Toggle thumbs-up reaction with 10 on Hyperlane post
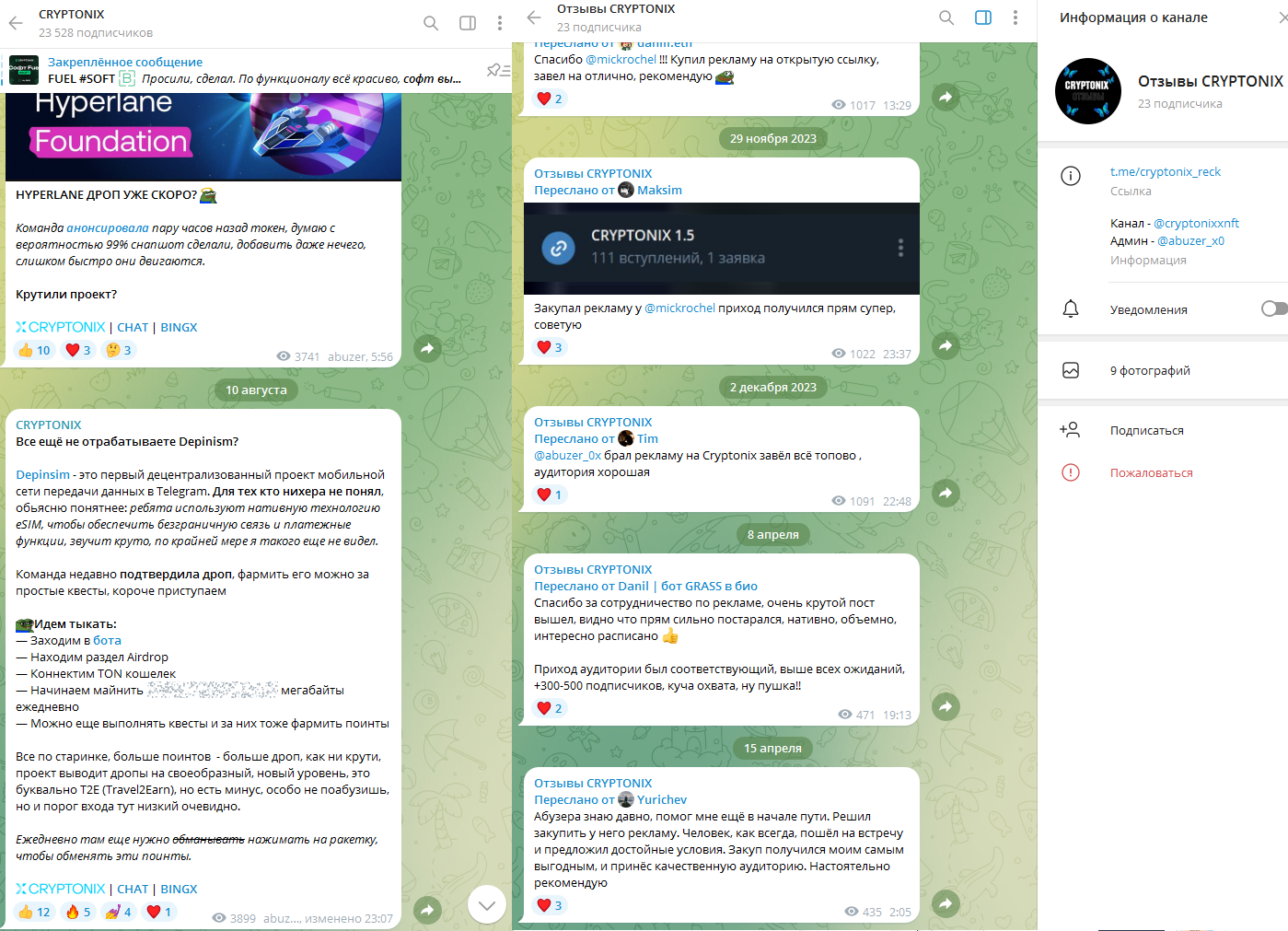The width and height of the screenshot is (1288, 931). [35, 350]
